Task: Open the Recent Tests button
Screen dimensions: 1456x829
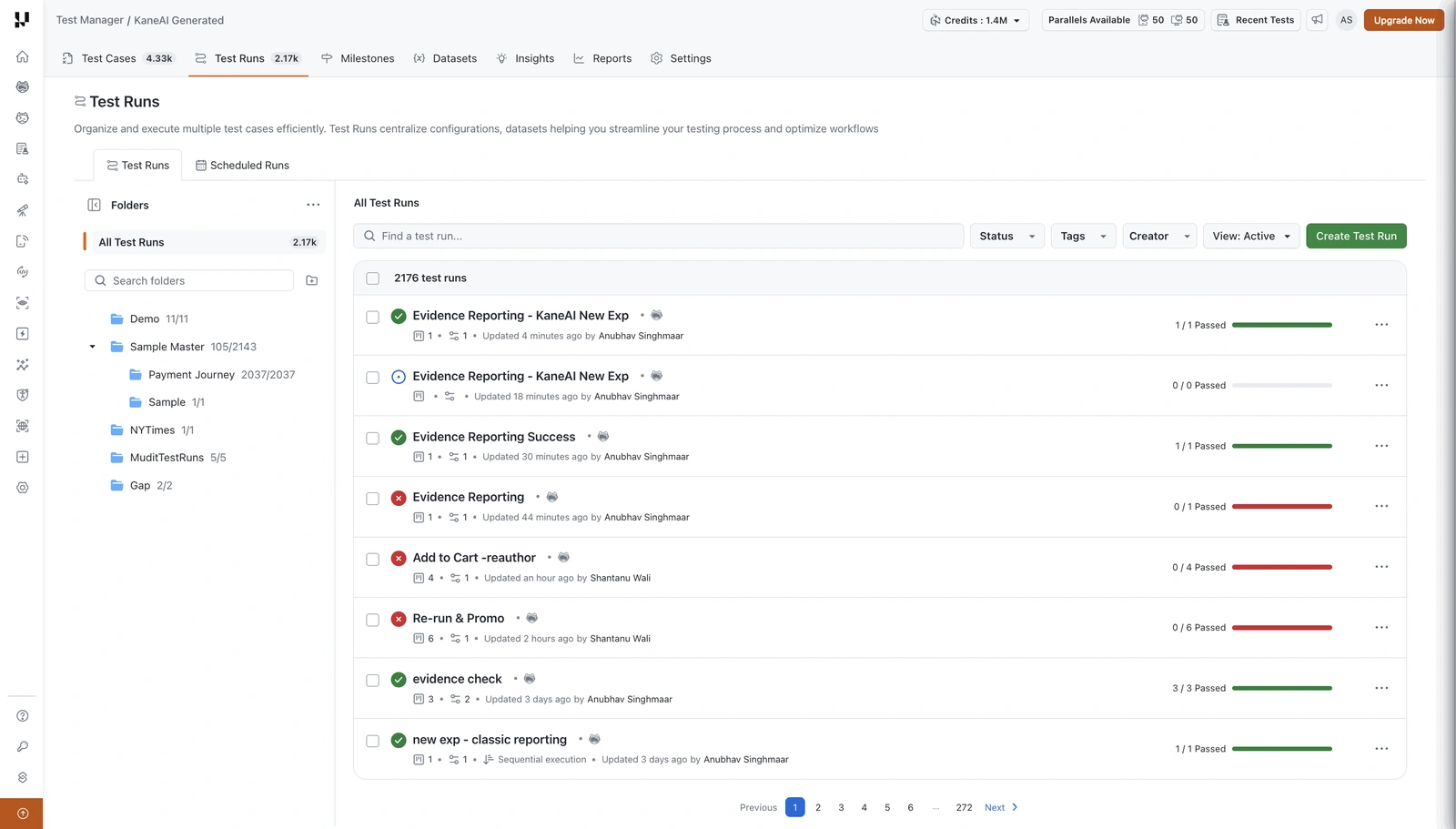Action: (1255, 20)
